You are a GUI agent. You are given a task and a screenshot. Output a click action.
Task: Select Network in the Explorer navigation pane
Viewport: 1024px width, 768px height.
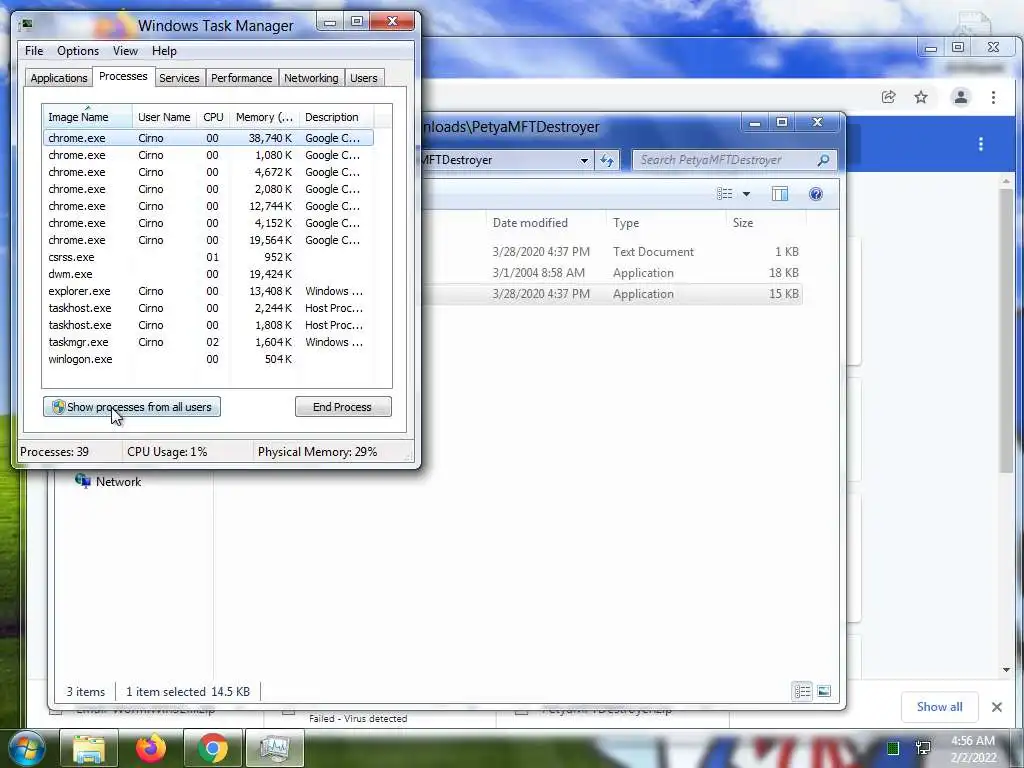118,482
